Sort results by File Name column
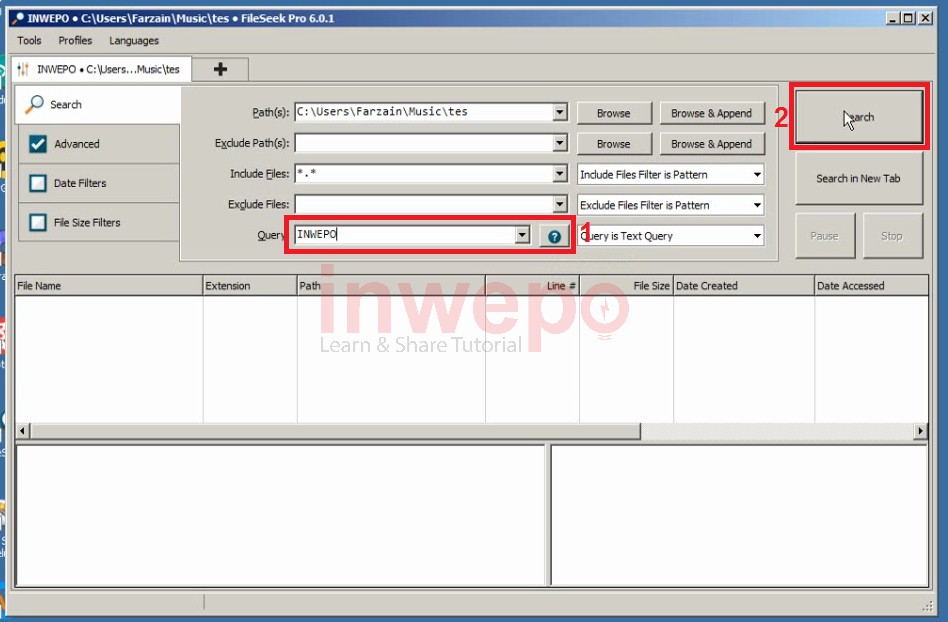948x622 pixels. 109,286
